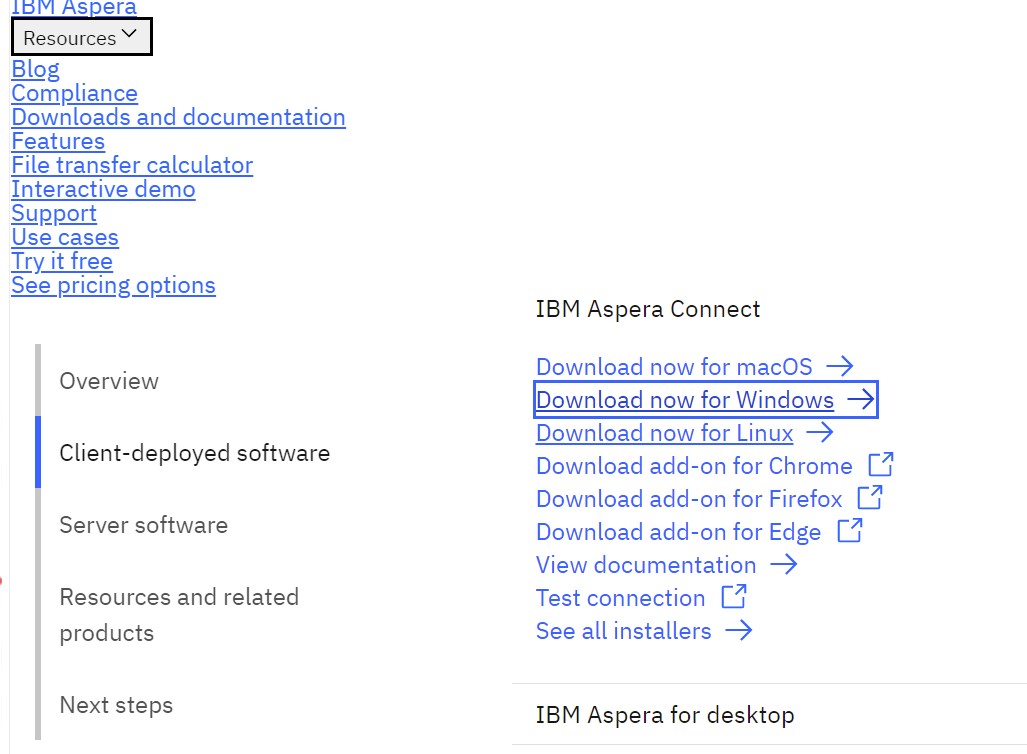Select Overview in side navigation
This screenshot has height=754, width=1027.
click(x=109, y=381)
